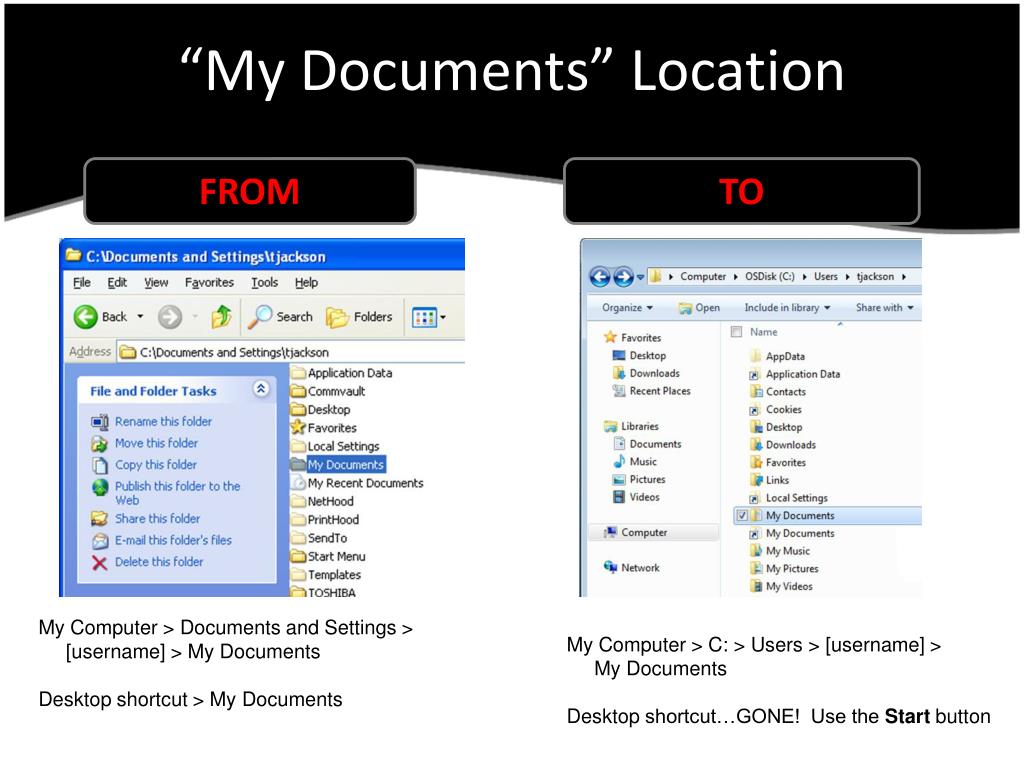Image resolution: width=1024 pixels, height=768 pixels.
Task: Click the Name column header in Windows 7 list
Action: click(x=763, y=332)
